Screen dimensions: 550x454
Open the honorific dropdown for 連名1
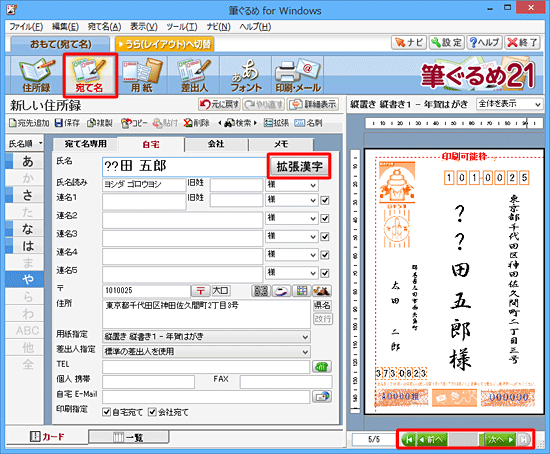click(291, 200)
